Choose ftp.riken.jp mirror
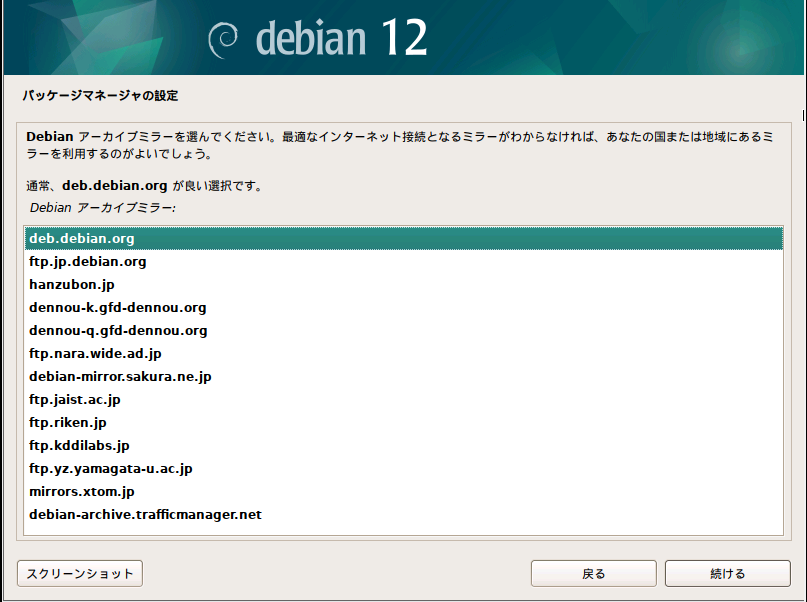Viewport: 807px width, 602px height. pyautogui.click(x=404, y=422)
